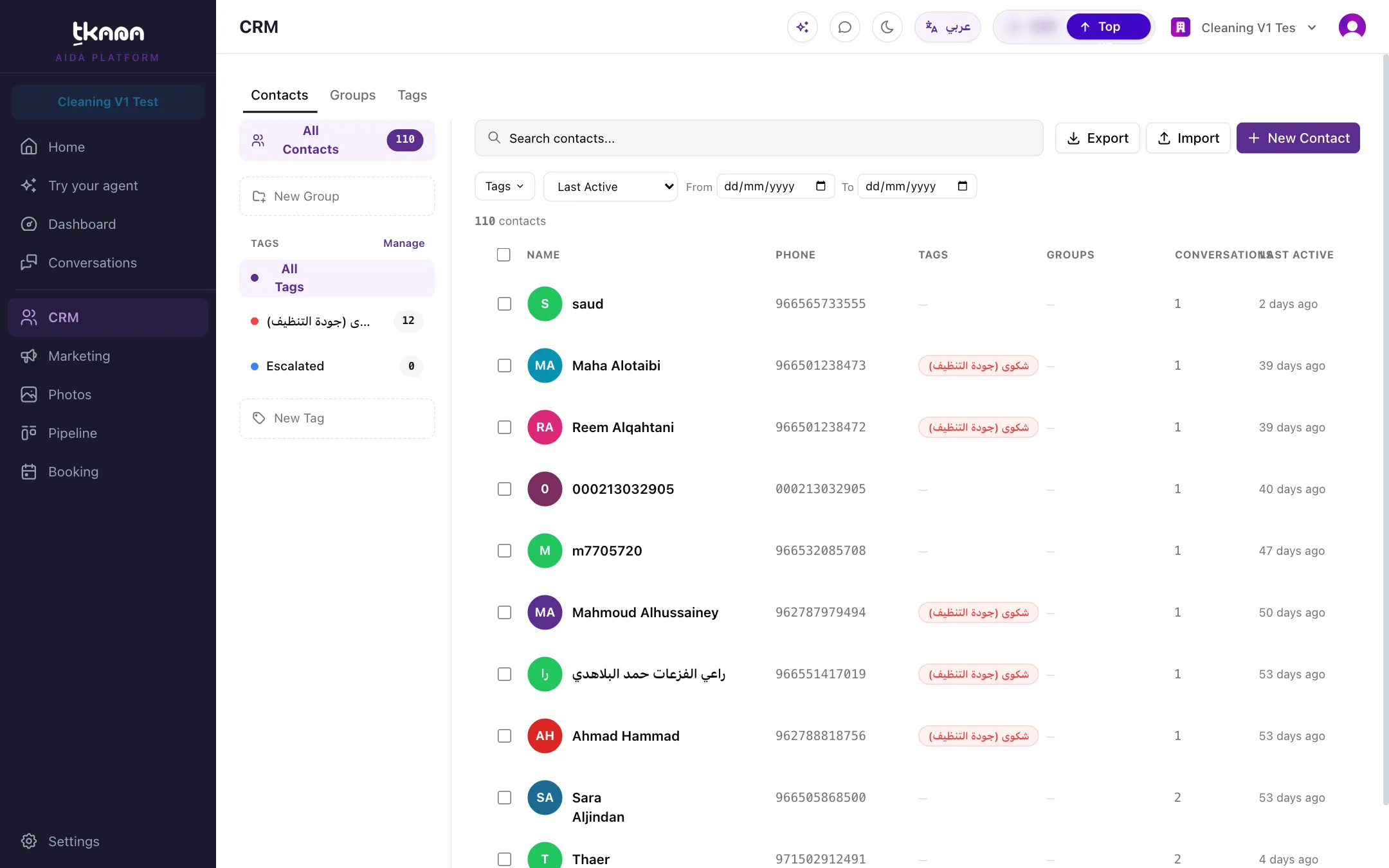Image resolution: width=1389 pixels, height=868 pixels.
Task: Click New Contact button
Action: 1298,138
